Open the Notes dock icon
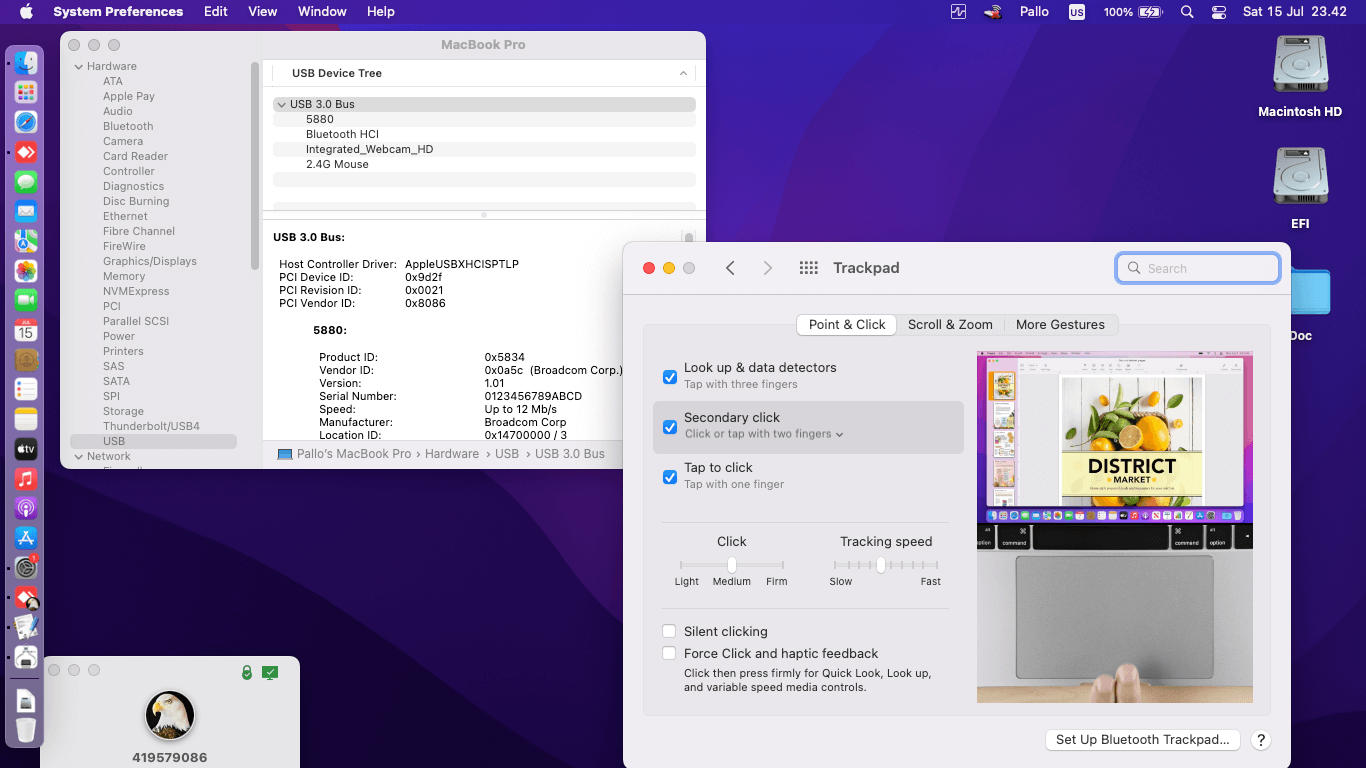Viewport: 1366px width, 768px height. (x=26, y=419)
